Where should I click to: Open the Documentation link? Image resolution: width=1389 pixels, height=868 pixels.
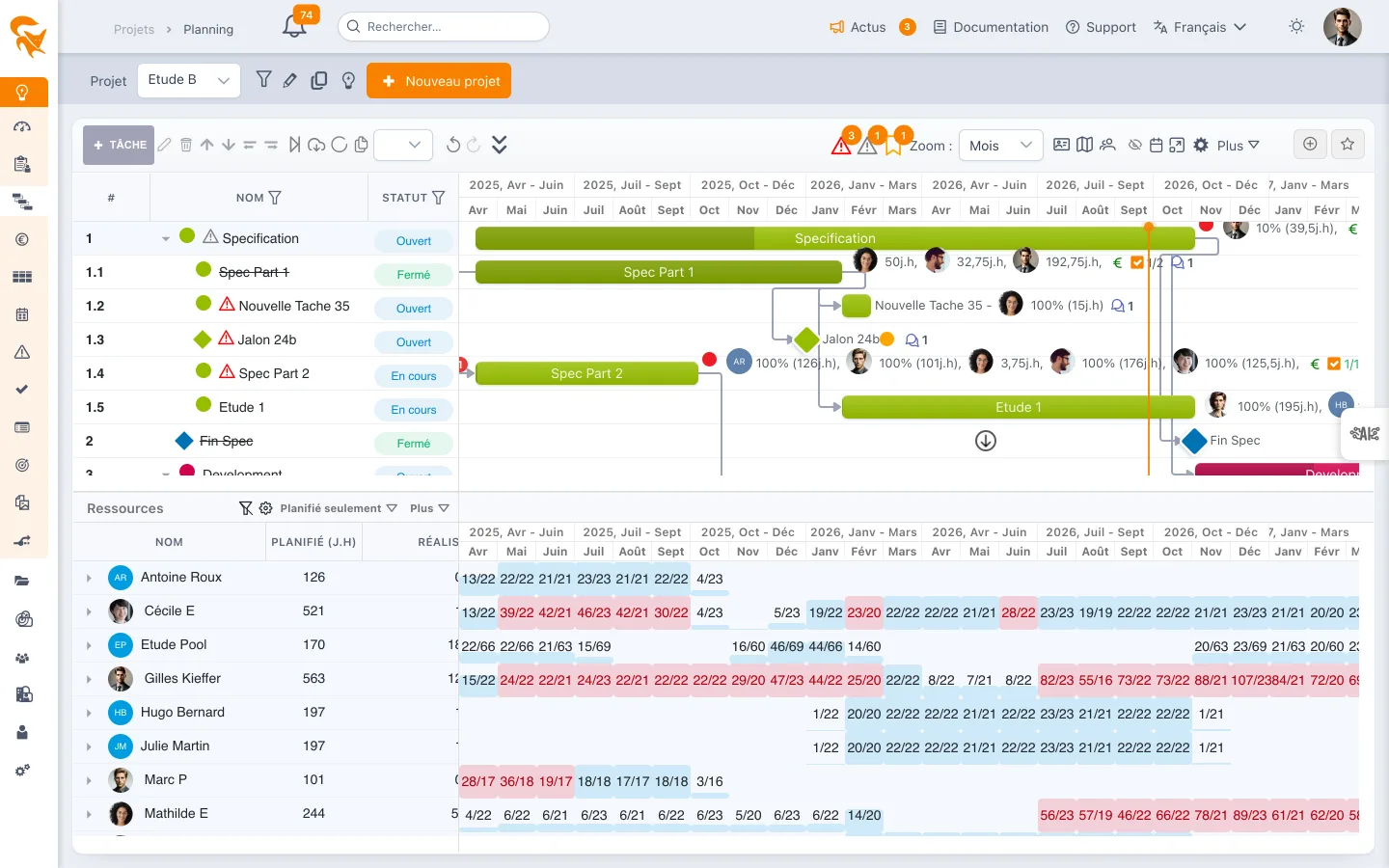pyautogui.click(x=991, y=27)
